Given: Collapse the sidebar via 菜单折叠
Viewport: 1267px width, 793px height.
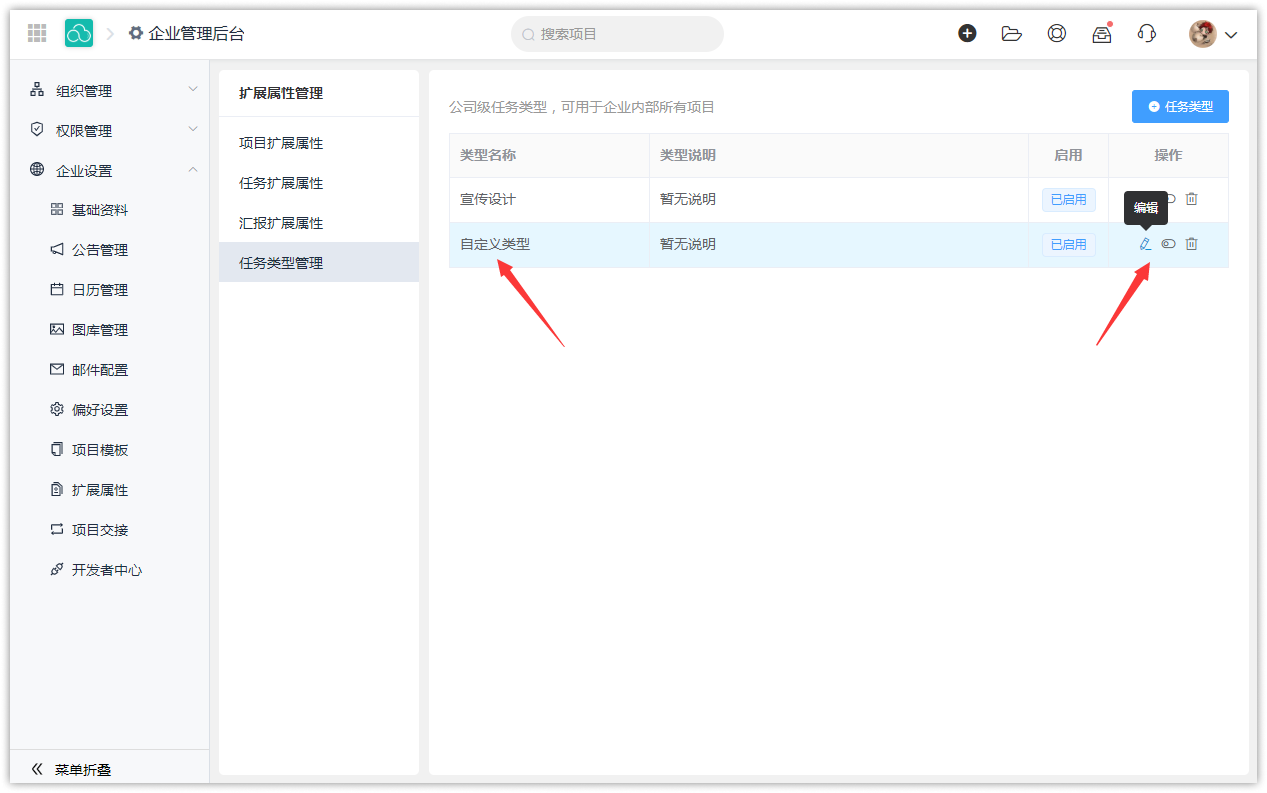Looking at the screenshot, I should 71,769.
